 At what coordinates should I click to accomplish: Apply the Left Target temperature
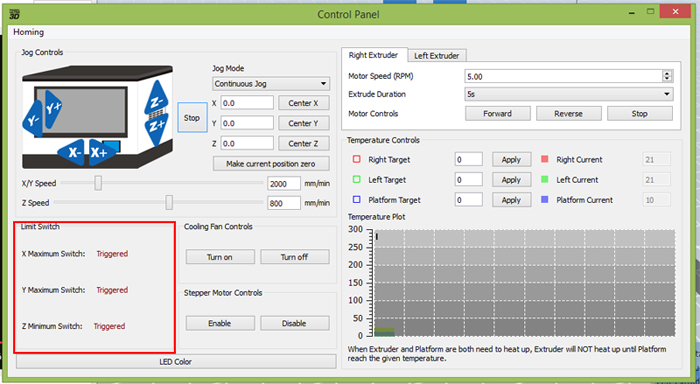[512, 179]
